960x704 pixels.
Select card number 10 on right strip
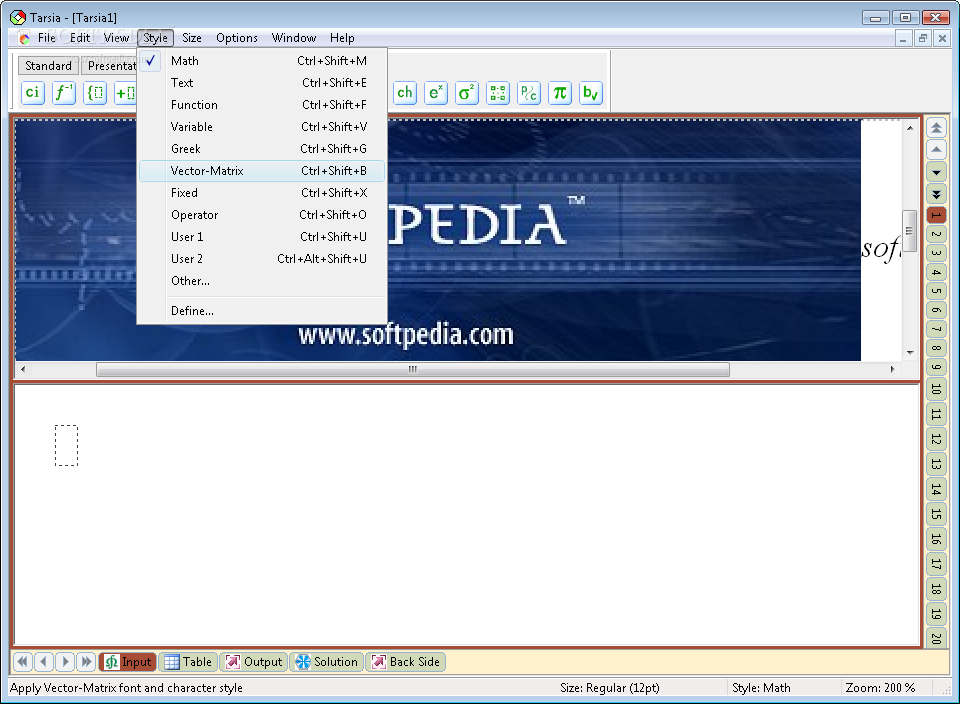pos(936,389)
